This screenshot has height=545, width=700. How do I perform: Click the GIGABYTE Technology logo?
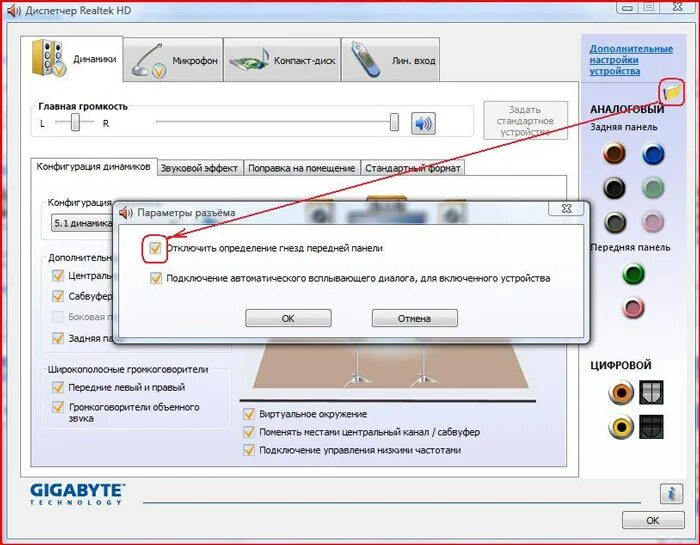pos(77,494)
